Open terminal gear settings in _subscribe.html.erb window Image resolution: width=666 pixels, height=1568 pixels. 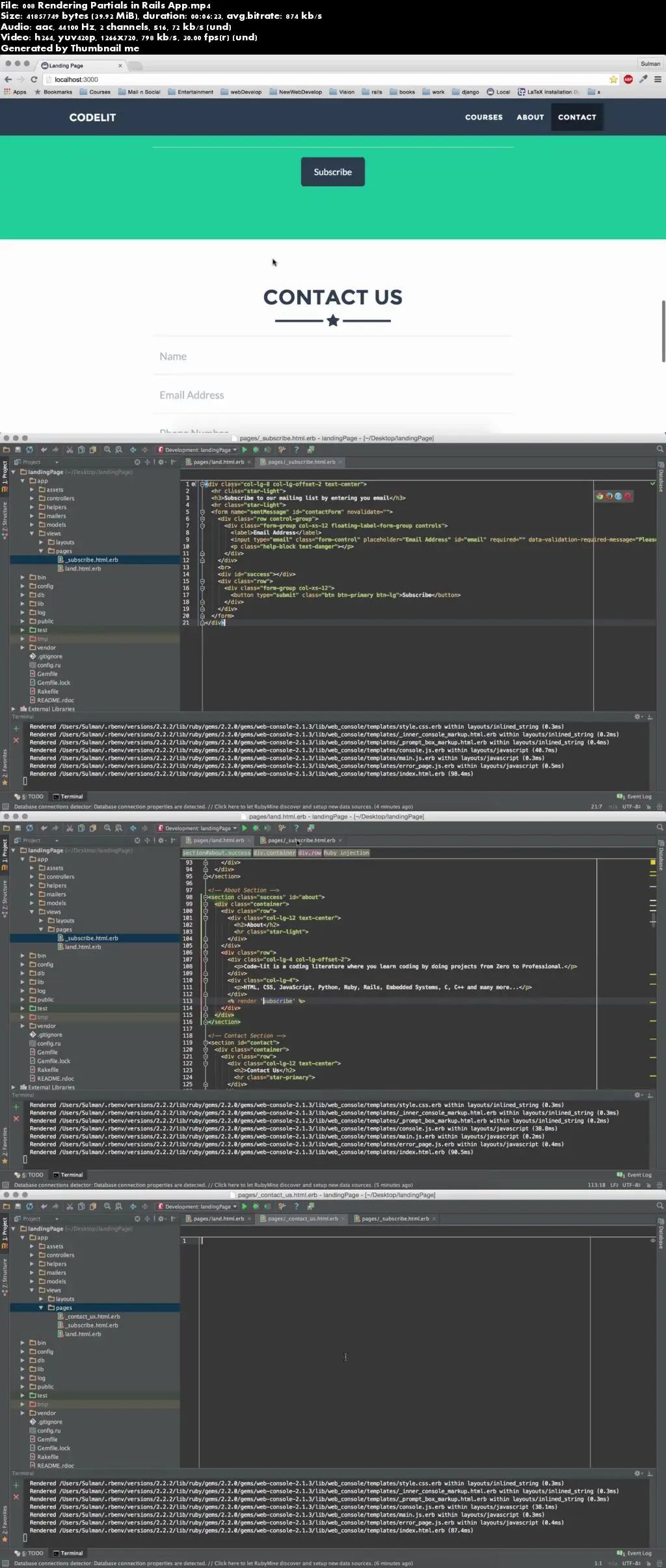coord(638,716)
